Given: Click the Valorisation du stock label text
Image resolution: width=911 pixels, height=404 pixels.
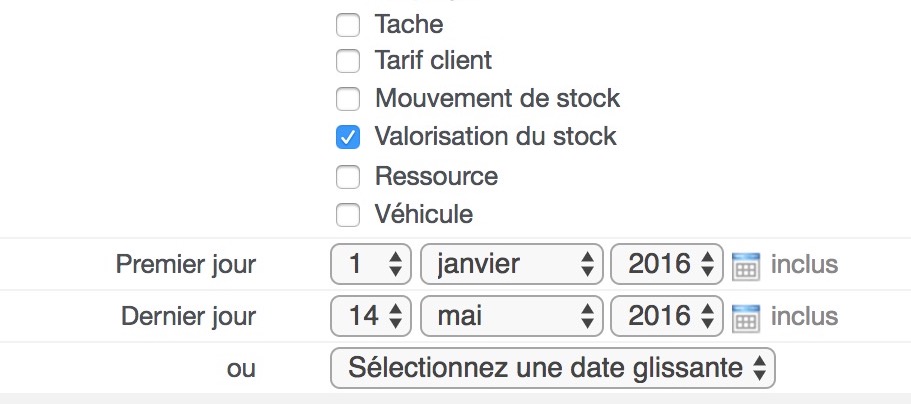Looking at the screenshot, I should pos(496,137).
